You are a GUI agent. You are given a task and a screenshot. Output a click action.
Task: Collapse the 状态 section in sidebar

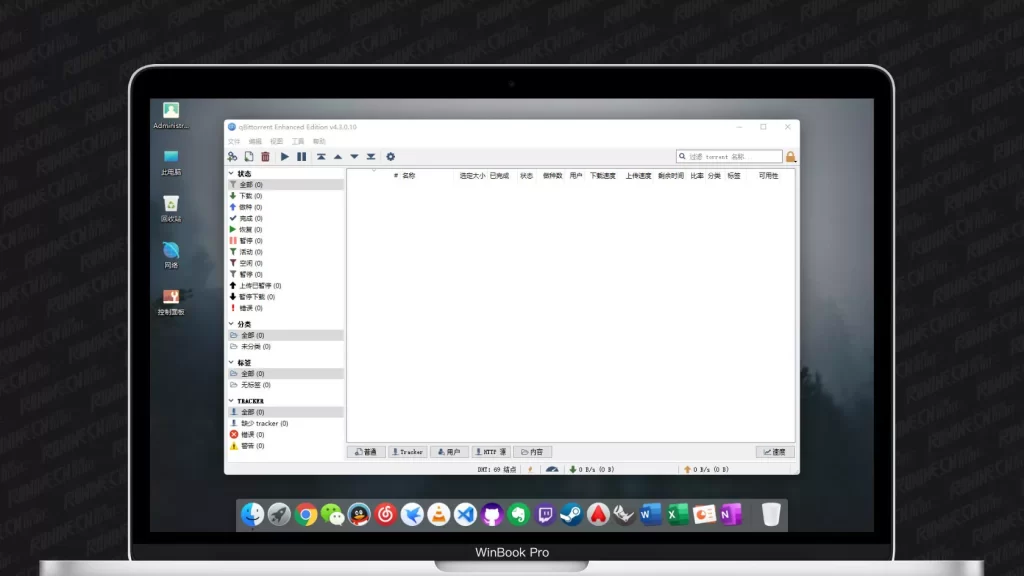(x=231, y=174)
